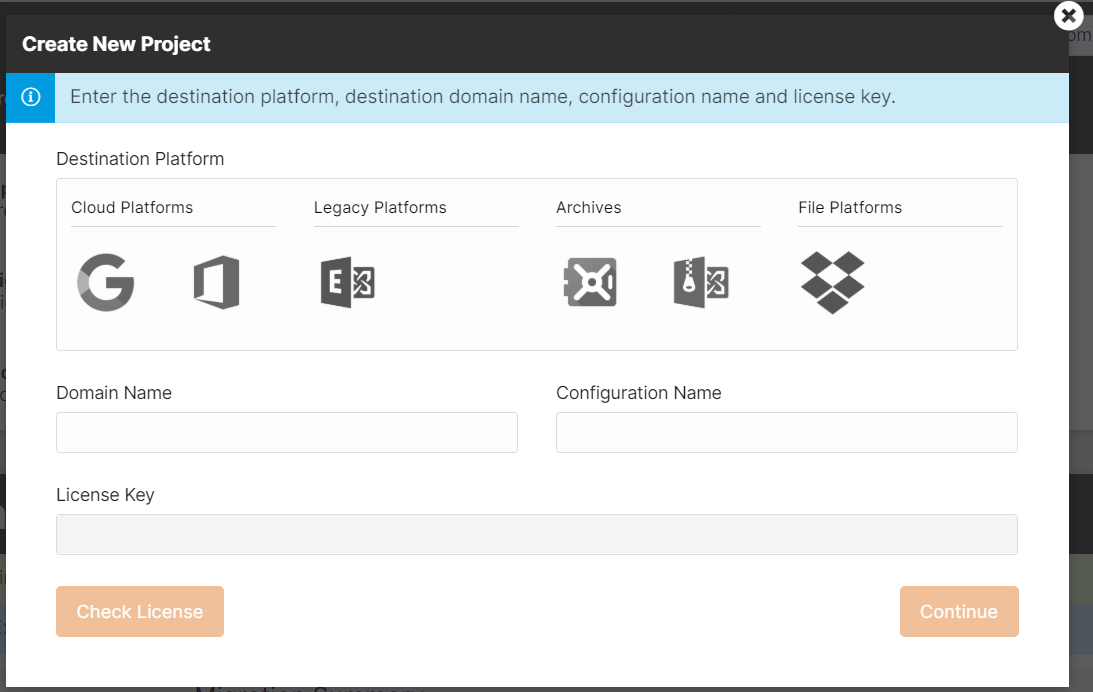1093x692 pixels.
Task: Select Dropbox under File Platforms
Action: pos(832,282)
